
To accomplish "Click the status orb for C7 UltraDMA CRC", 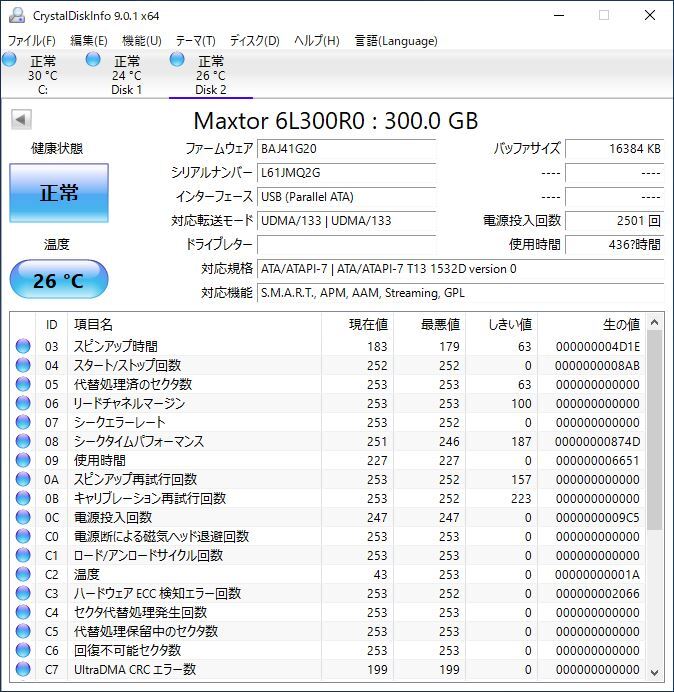I will click(23, 669).
